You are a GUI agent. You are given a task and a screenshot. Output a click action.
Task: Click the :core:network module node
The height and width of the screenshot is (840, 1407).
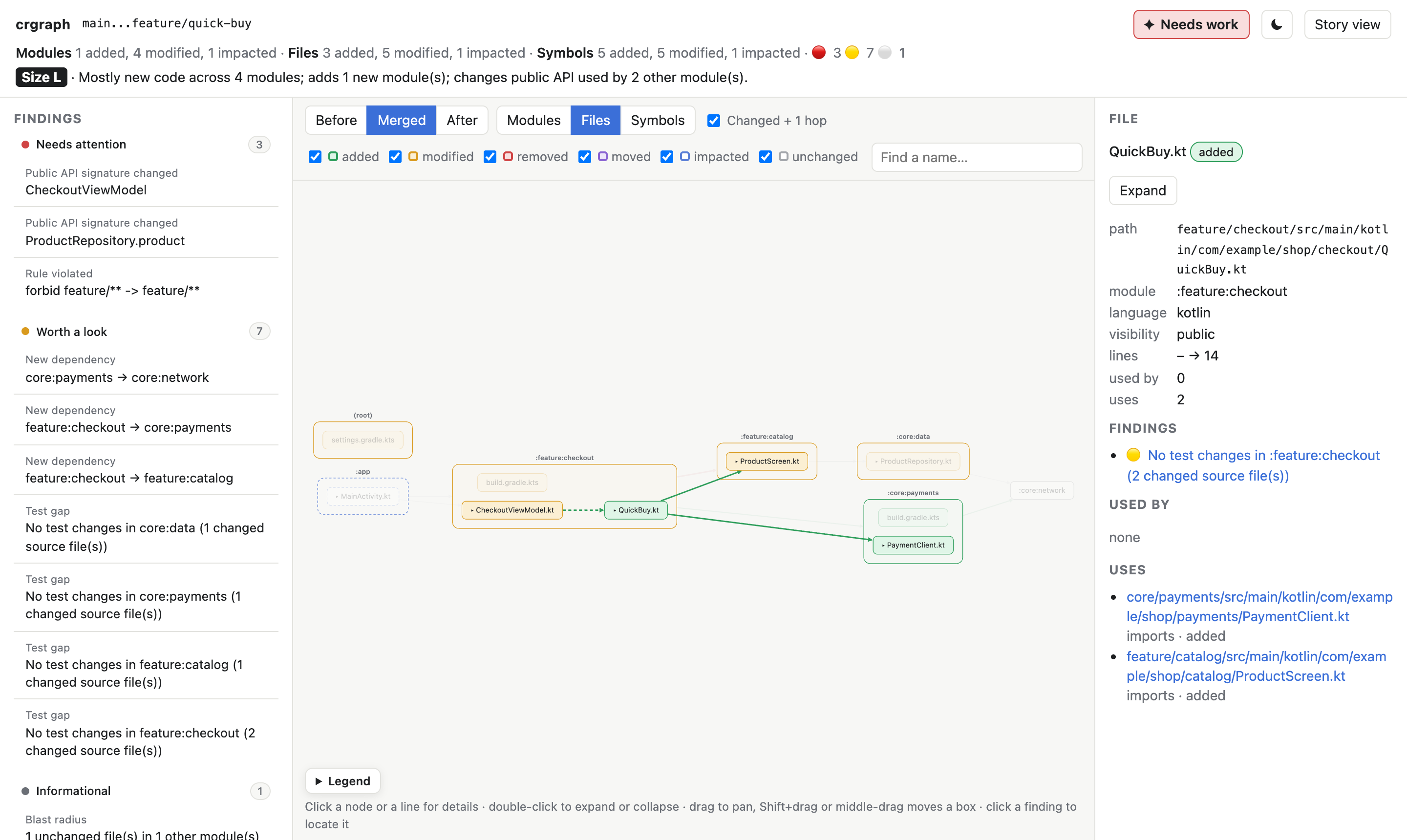[1042, 490]
